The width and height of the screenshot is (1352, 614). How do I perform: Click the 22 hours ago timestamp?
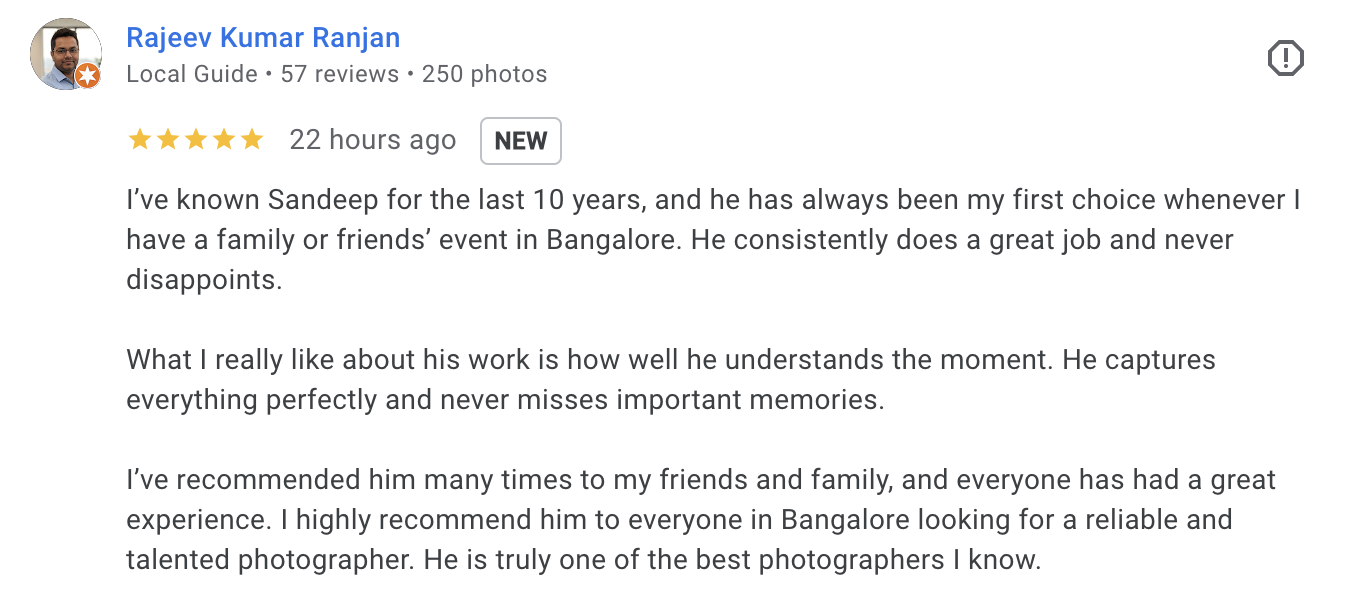[x=372, y=140]
